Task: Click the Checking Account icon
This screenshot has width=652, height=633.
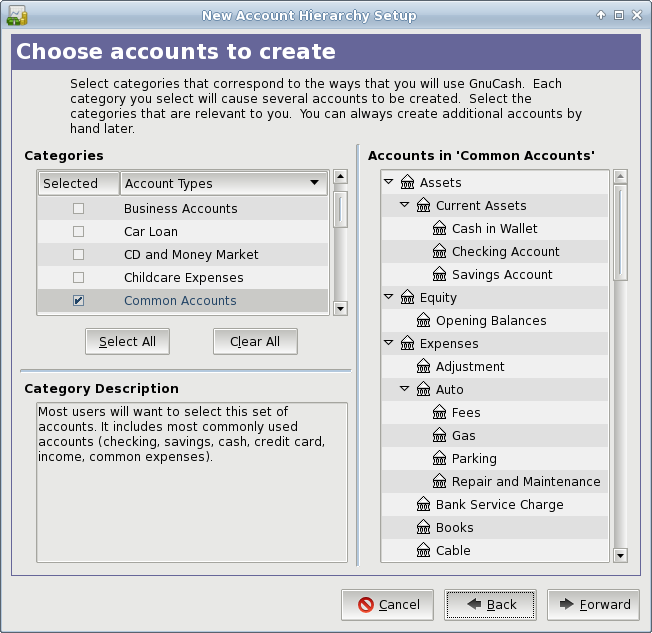Action: click(440, 251)
